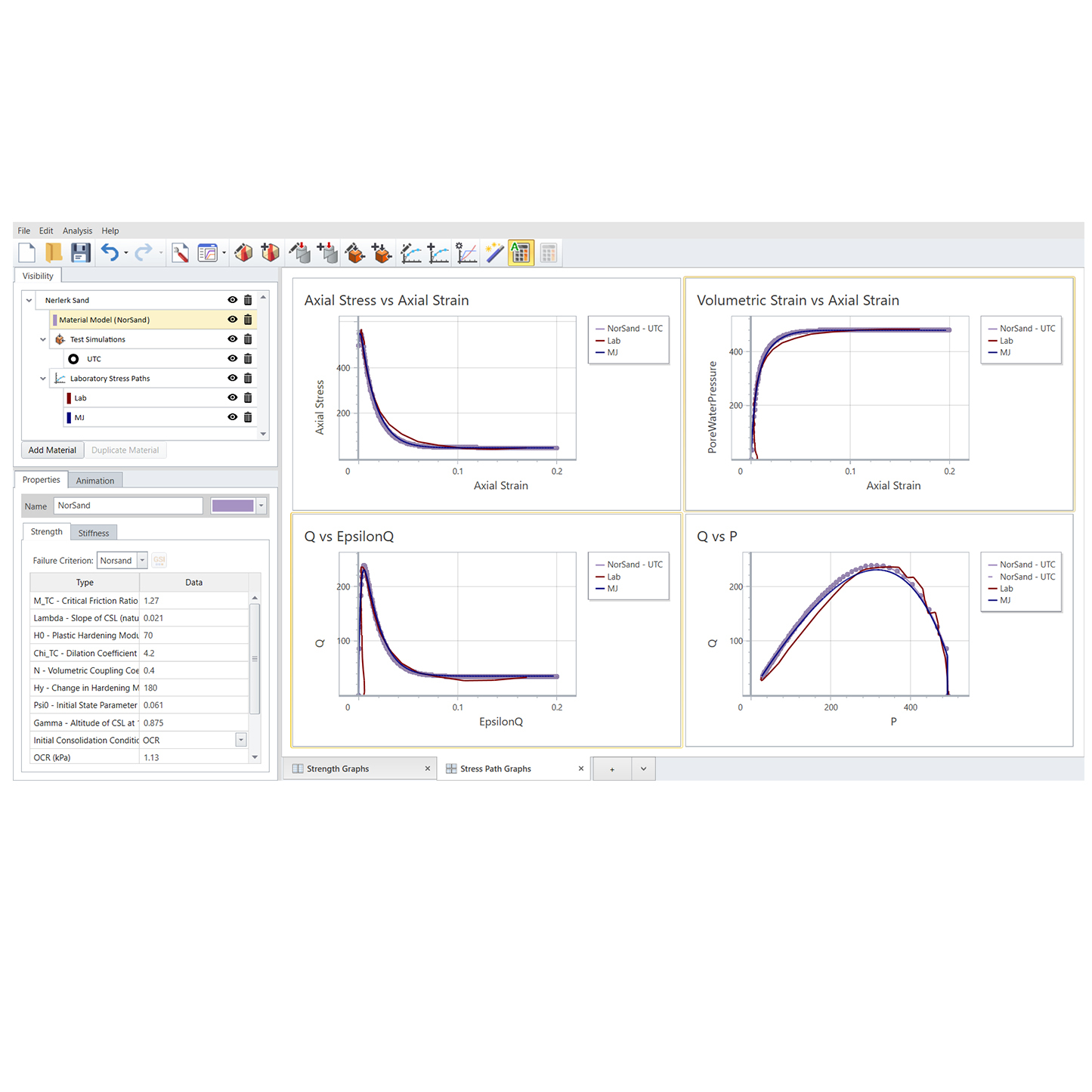
Task: Open the graph layout window icon
Action: 207,253
